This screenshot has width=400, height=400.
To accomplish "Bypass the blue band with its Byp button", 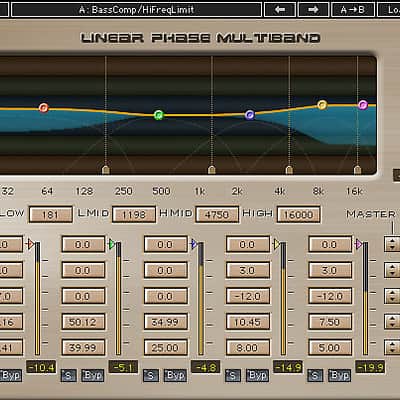I will click(175, 376).
